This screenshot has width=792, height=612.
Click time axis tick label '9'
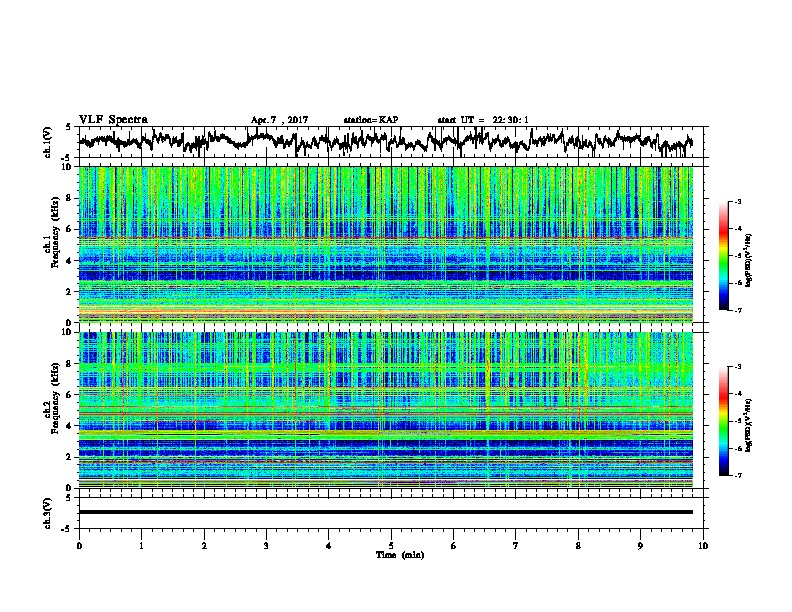click(x=640, y=546)
